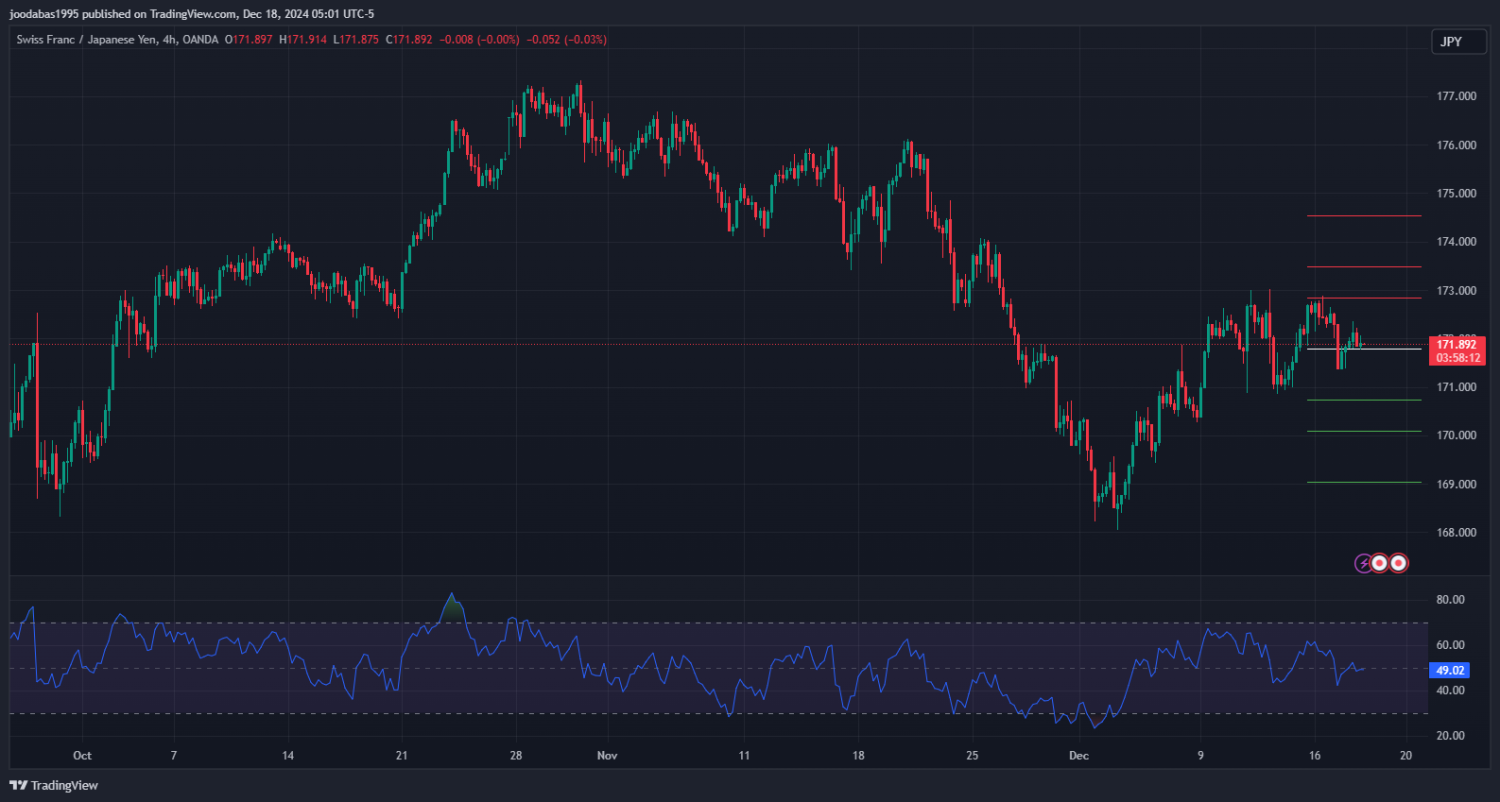Click the symbol name Swiss Franc / Japanese Yen

click(88, 40)
